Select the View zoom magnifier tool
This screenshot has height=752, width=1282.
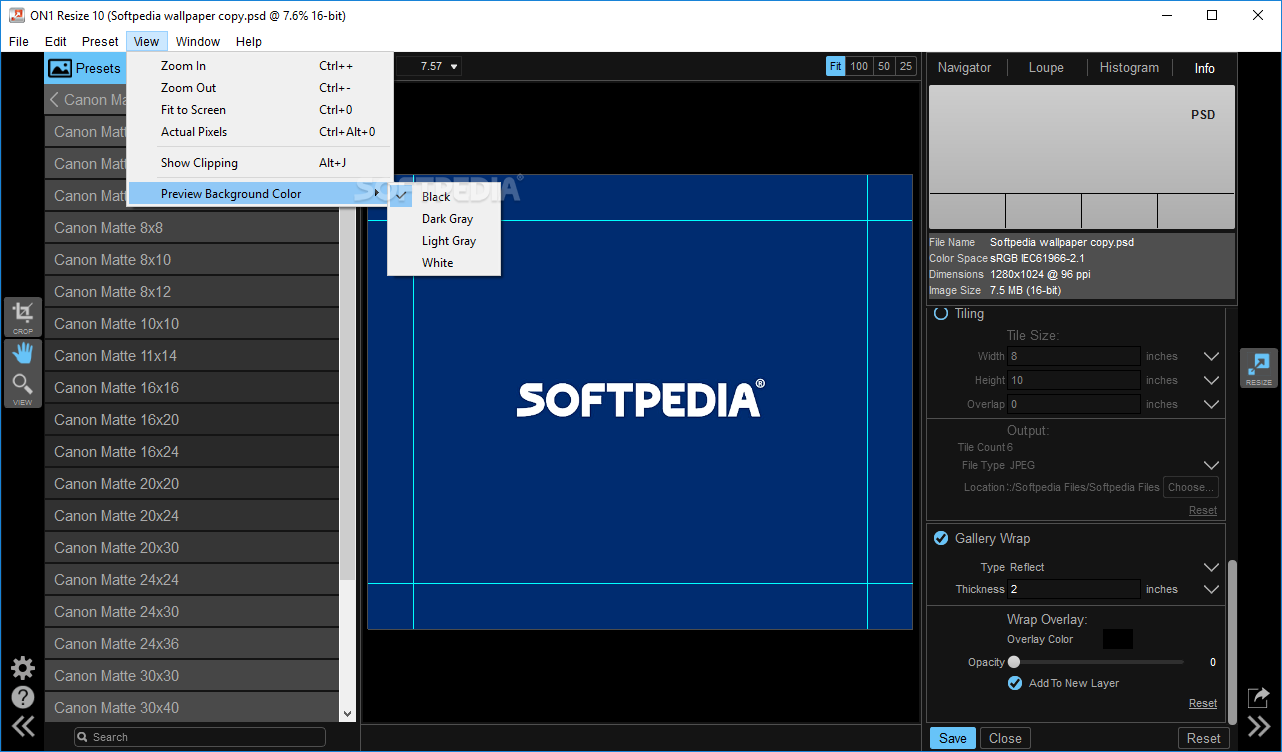(x=23, y=388)
